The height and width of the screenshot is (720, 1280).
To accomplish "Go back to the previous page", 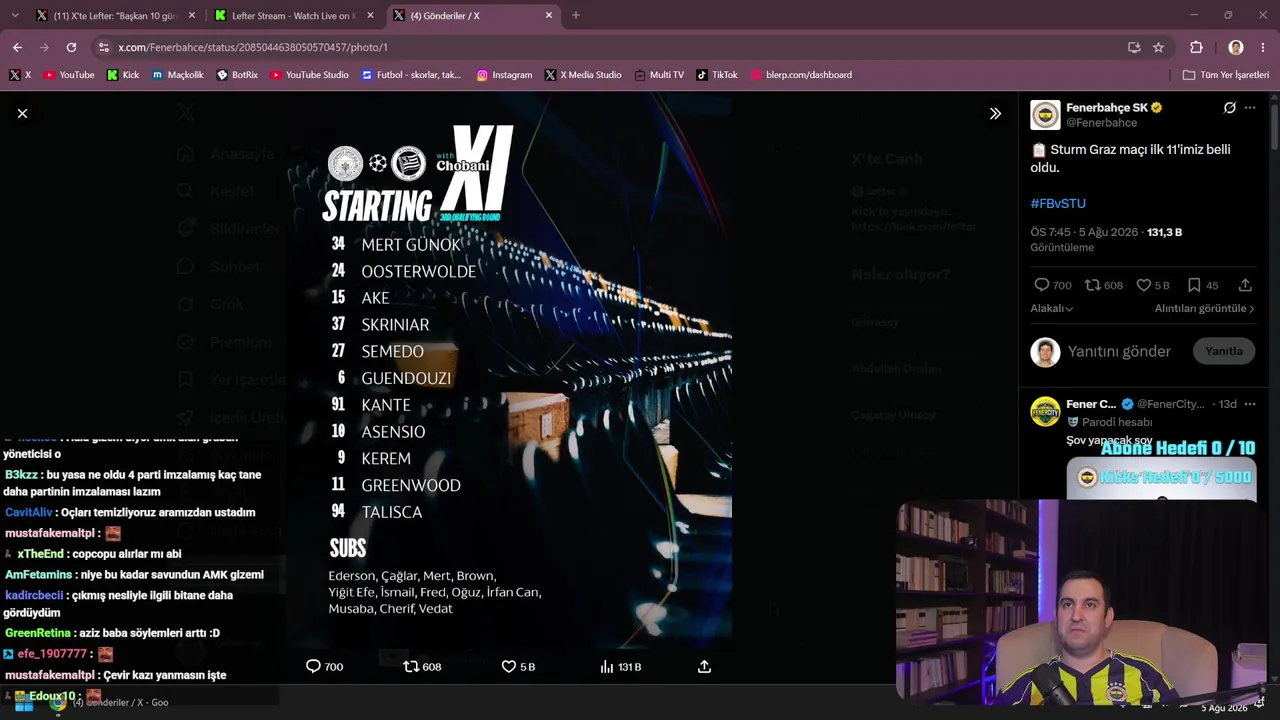I will tap(17, 47).
